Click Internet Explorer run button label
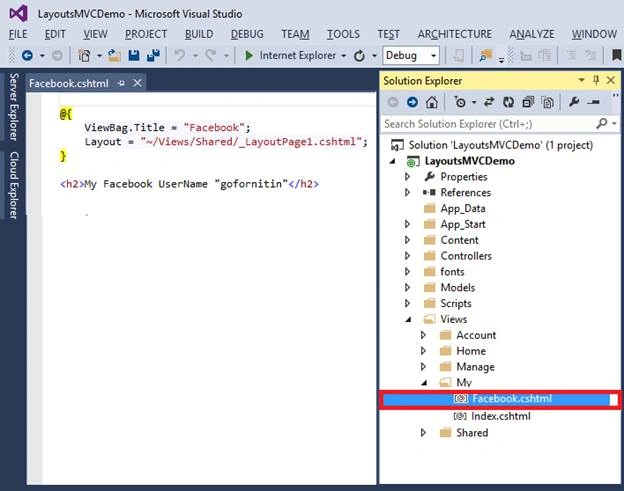The height and width of the screenshot is (491, 624). coord(298,55)
